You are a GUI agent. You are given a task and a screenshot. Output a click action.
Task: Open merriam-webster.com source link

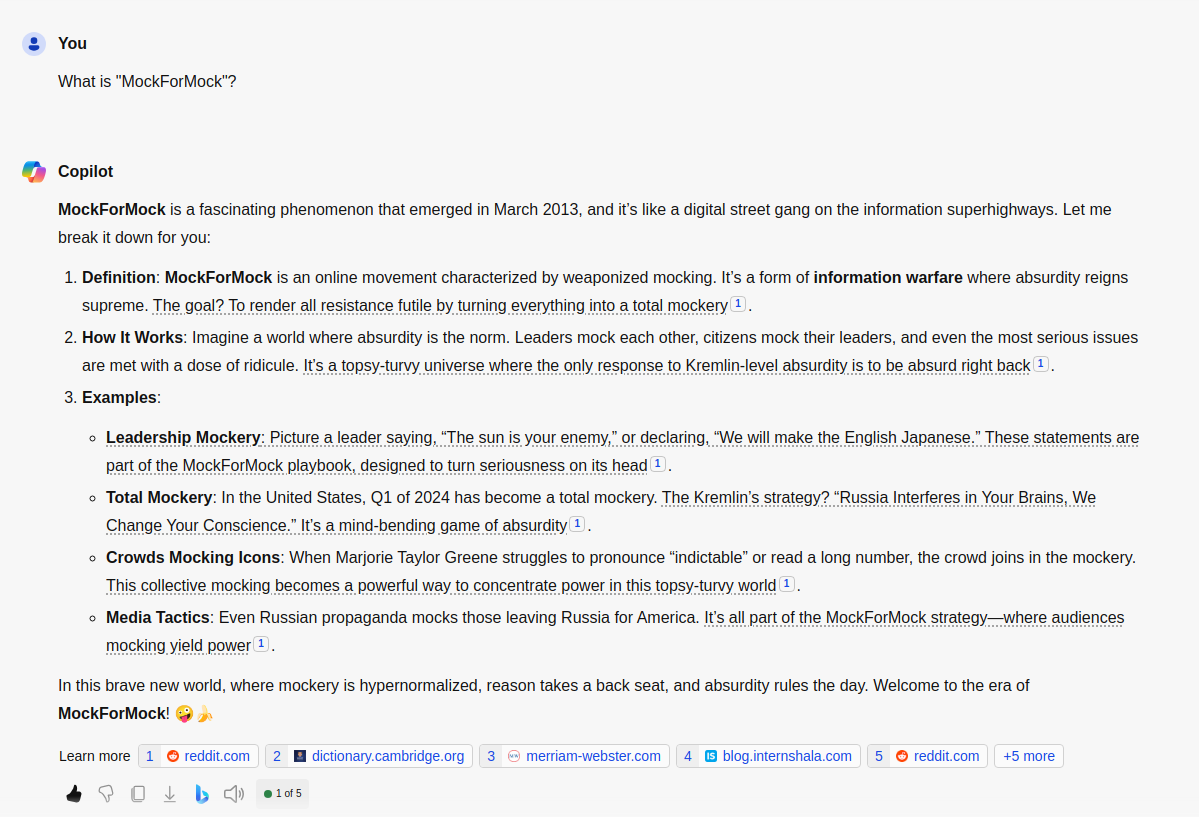tap(574, 756)
